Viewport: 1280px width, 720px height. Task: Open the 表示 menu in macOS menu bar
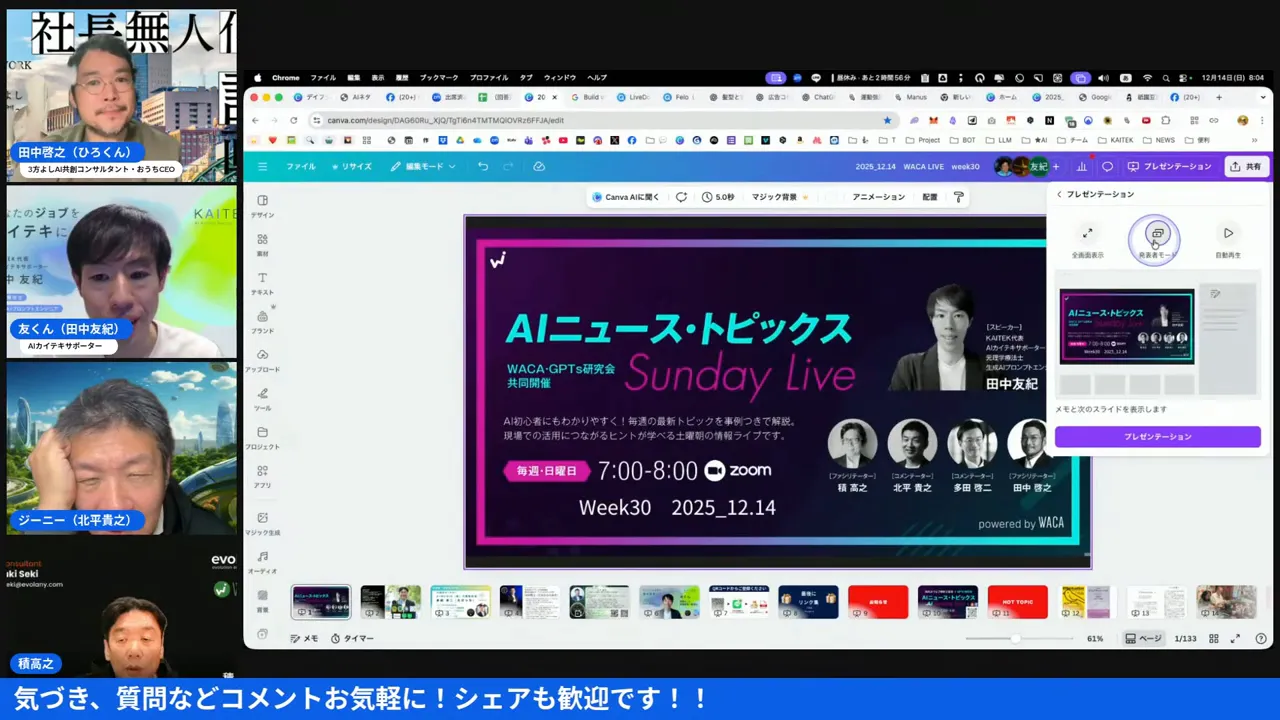376,77
